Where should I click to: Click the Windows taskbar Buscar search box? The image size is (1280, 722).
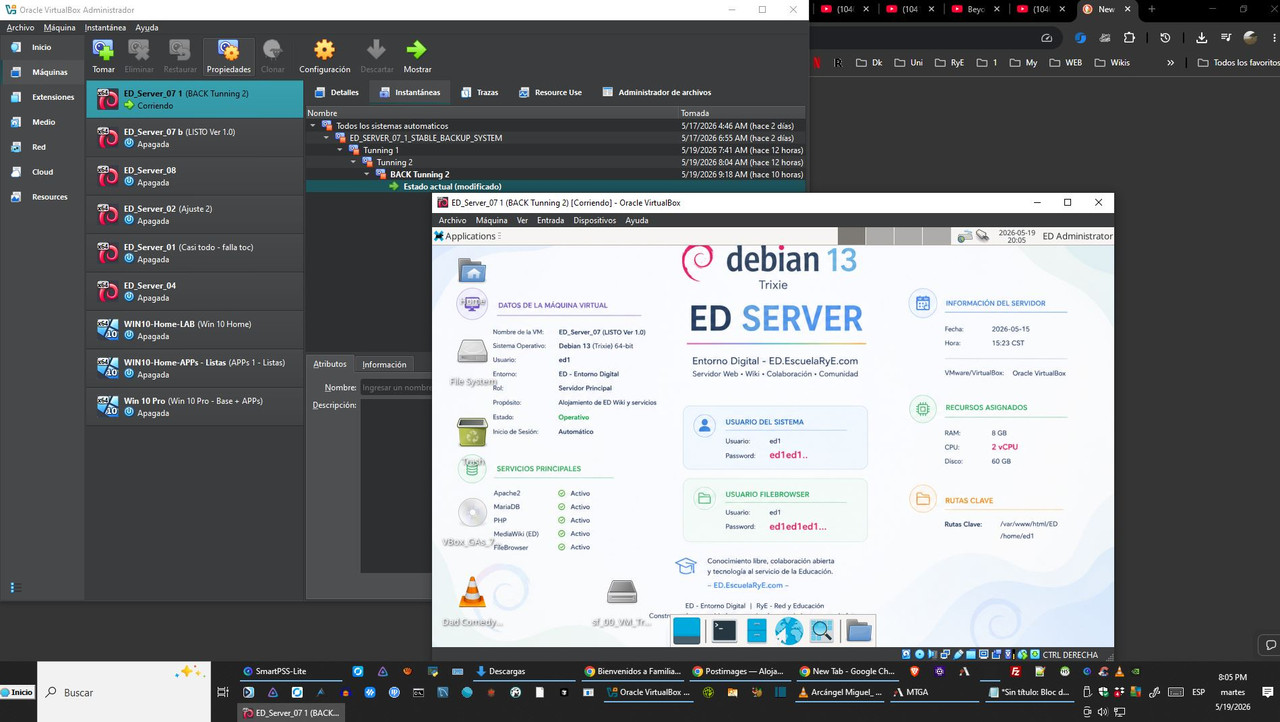point(124,692)
